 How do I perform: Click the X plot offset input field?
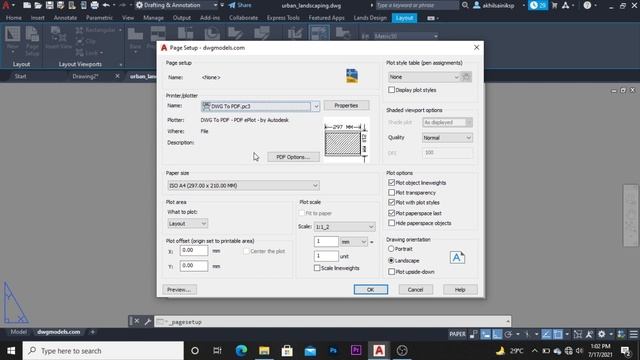pyautogui.click(x=194, y=250)
